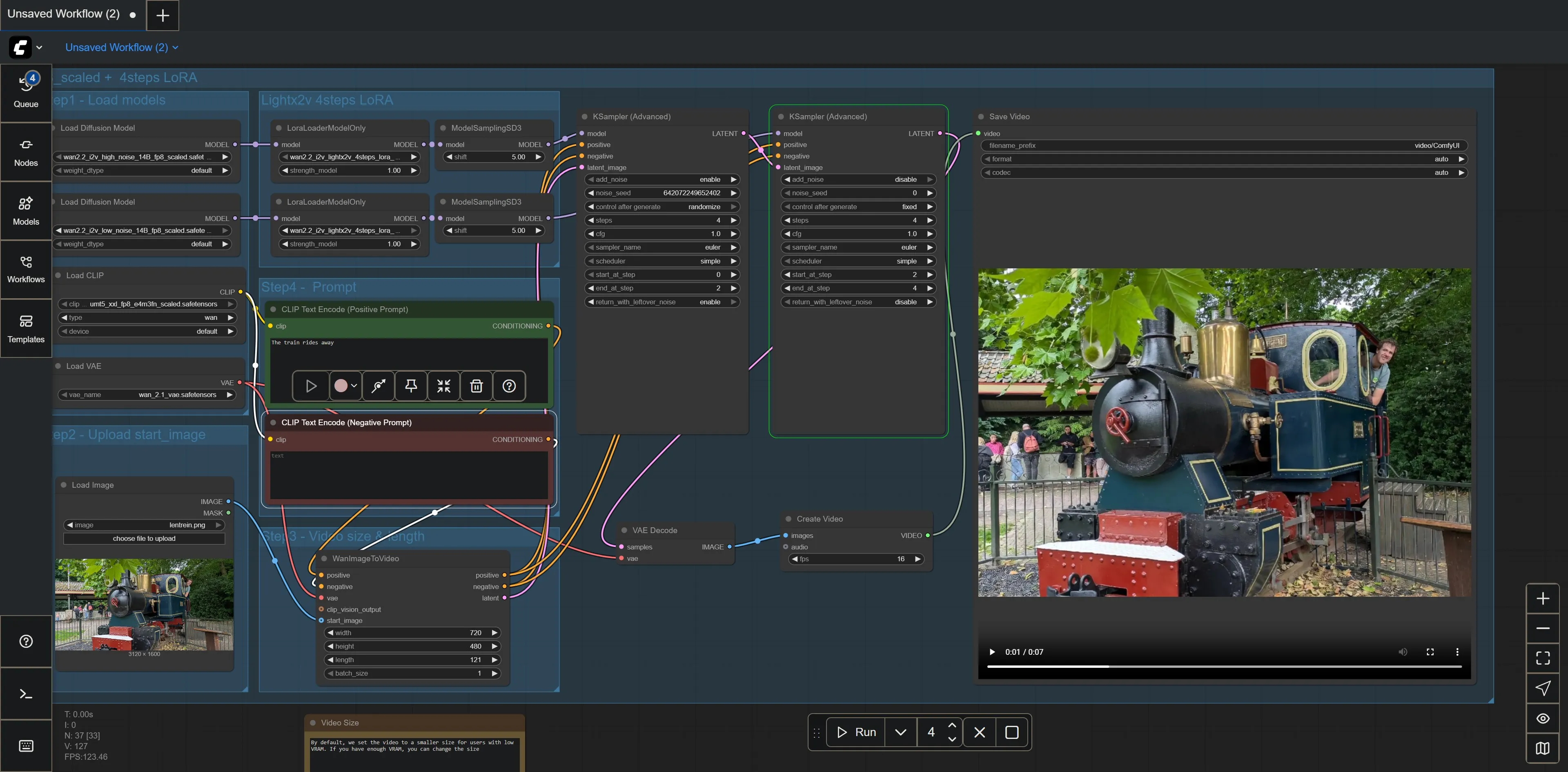Screen dimensions: 1568x772
Task: Open the help center question-mark icon in sidebar
Action: (x=26, y=641)
